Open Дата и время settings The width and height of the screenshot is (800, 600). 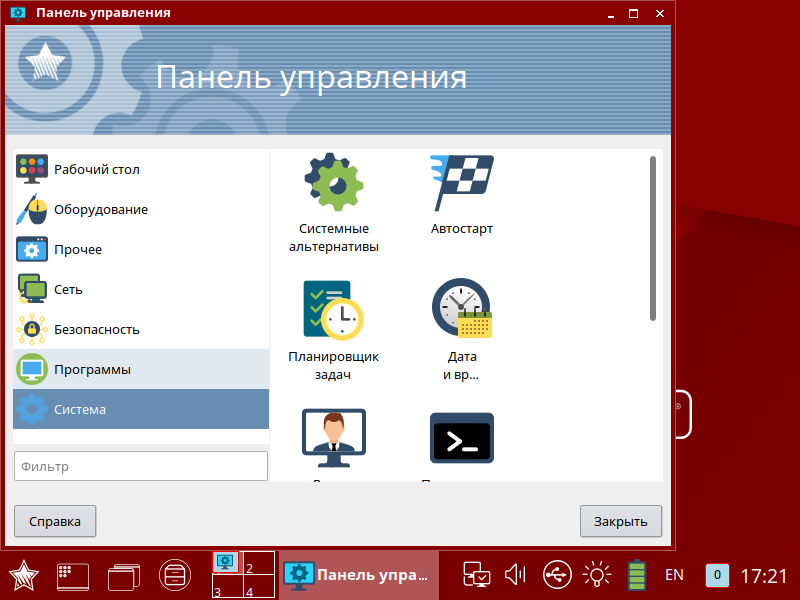tap(461, 307)
